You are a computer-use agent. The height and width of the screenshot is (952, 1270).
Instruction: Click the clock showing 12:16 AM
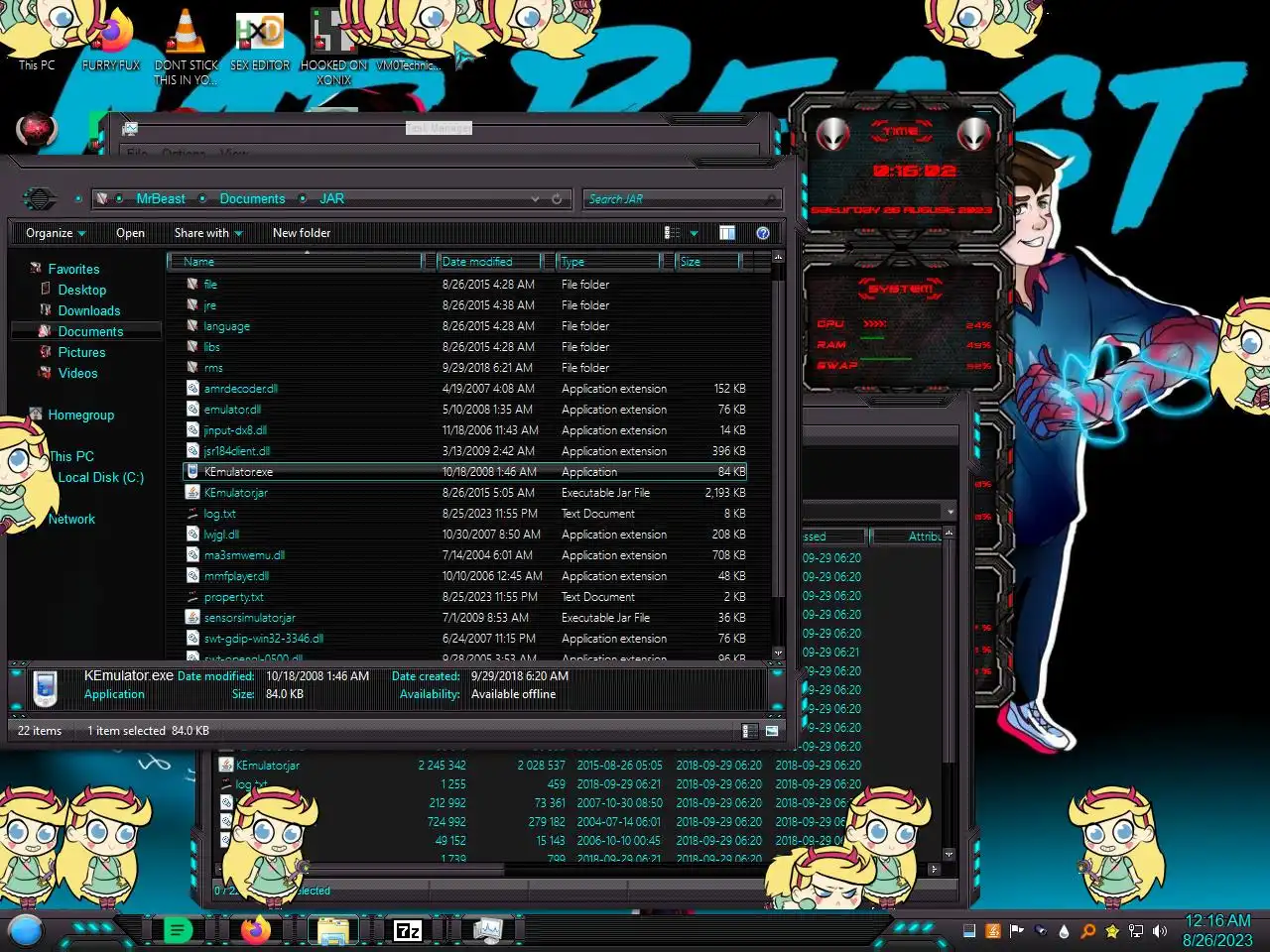(x=1217, y=920)
